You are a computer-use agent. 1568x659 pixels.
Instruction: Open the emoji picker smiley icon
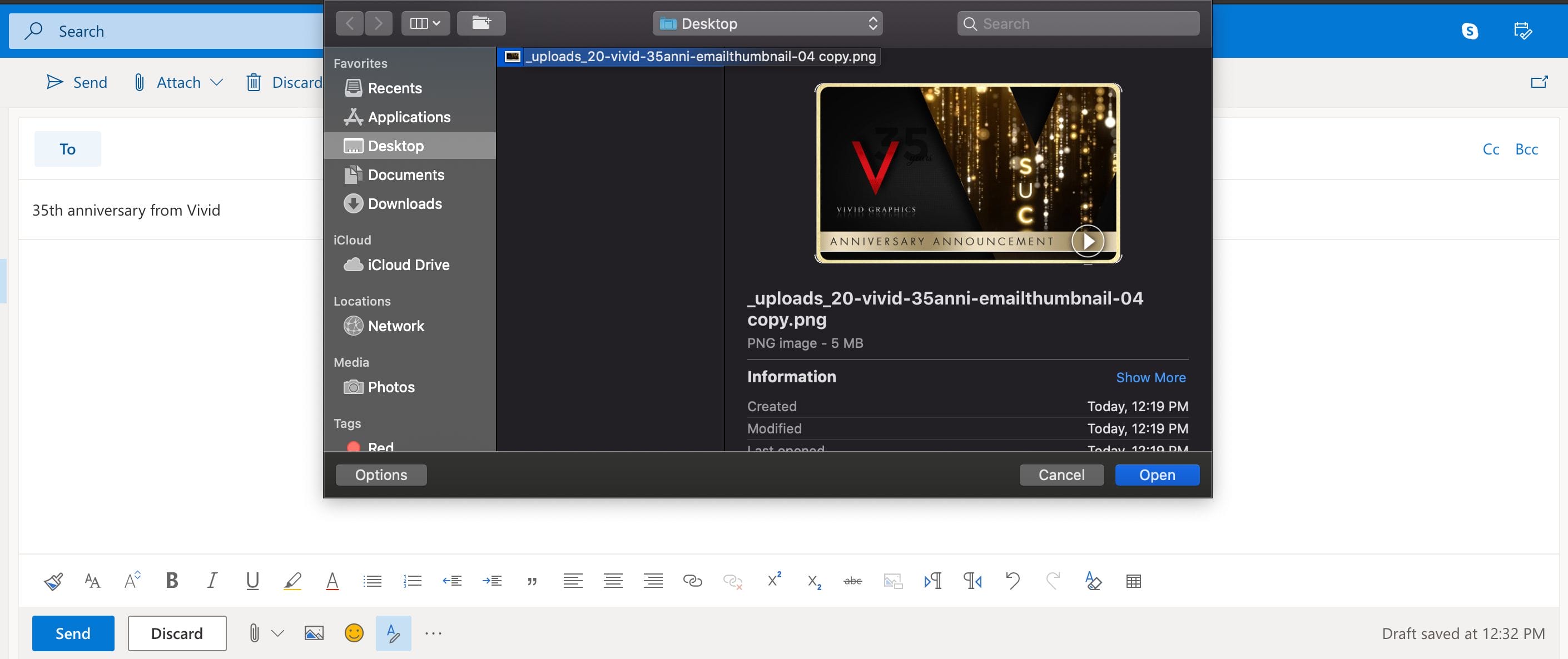[354, 633]
